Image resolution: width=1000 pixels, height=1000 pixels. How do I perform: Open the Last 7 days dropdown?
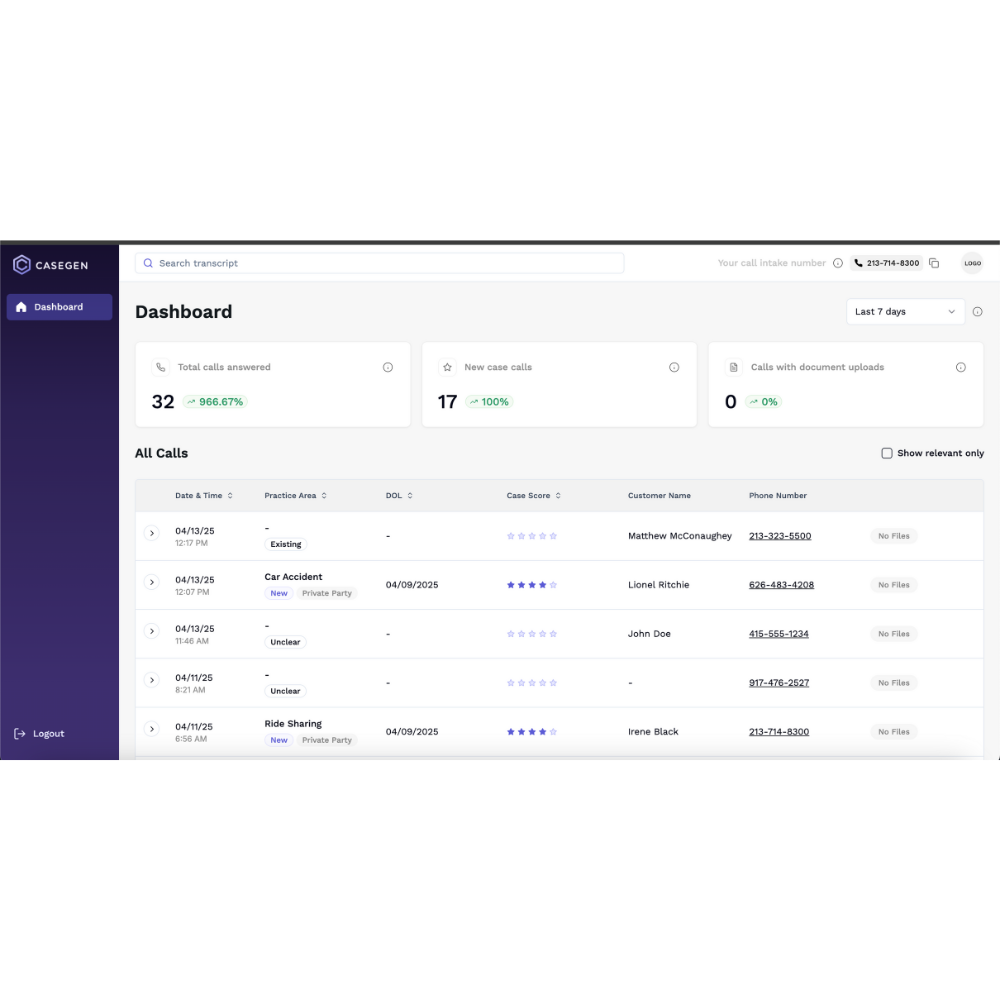coord(905,311)
